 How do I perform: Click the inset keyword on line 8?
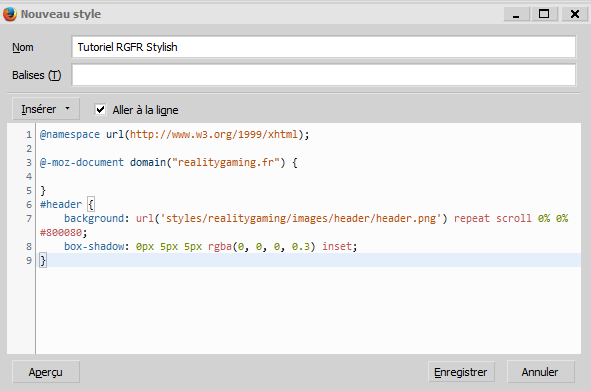(x=337, y=246)
